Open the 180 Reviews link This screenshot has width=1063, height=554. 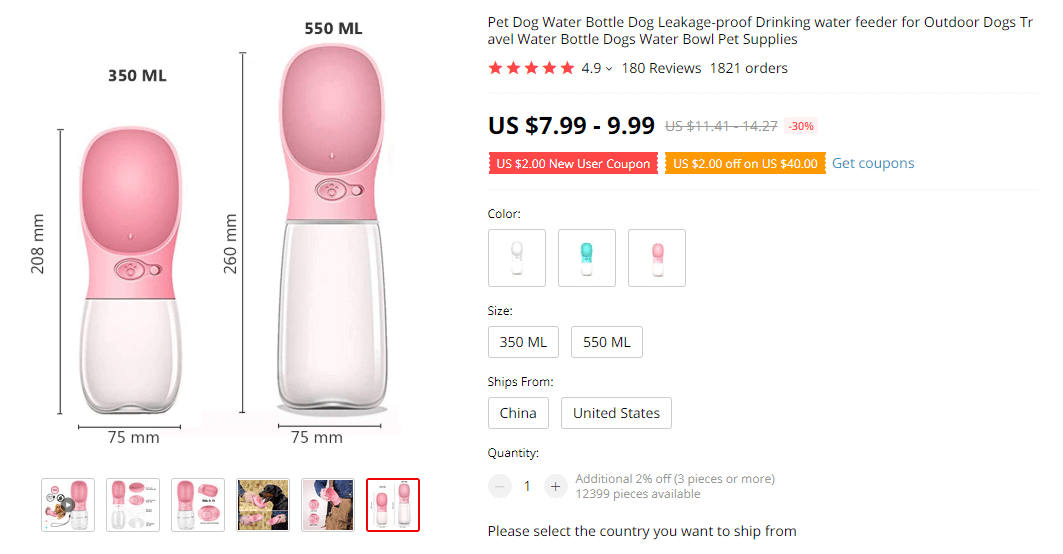tap(661, 69)
